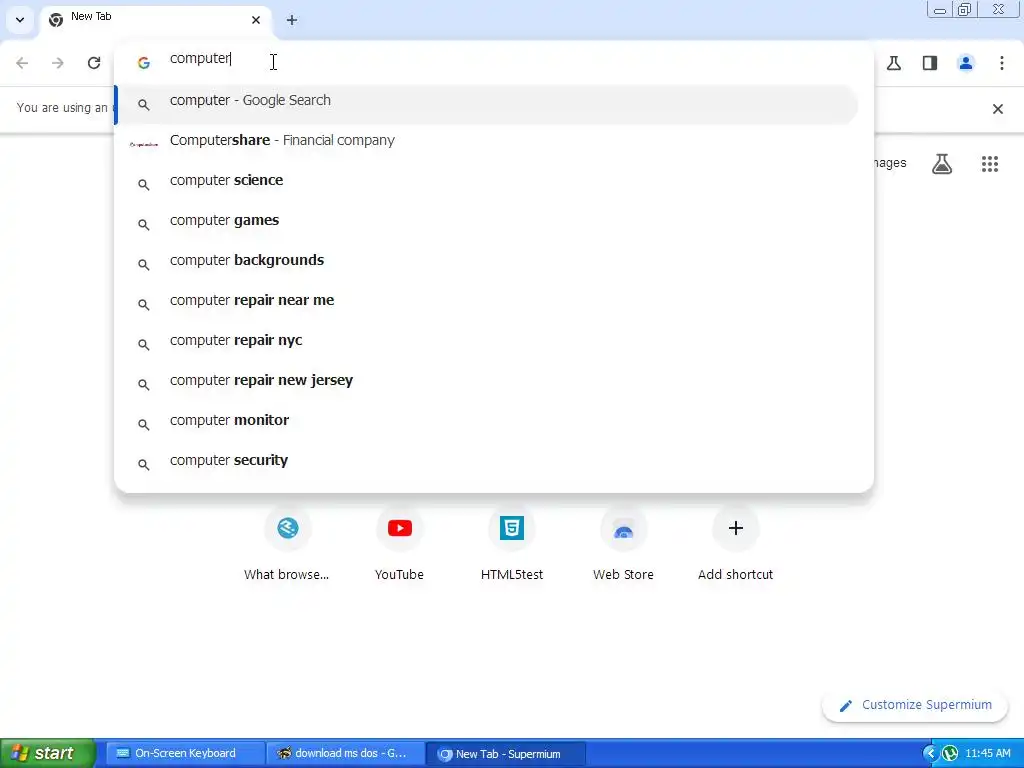Click the uTorrent tray icon
This screenshot has width=1024, height=768.
point(950,754)
